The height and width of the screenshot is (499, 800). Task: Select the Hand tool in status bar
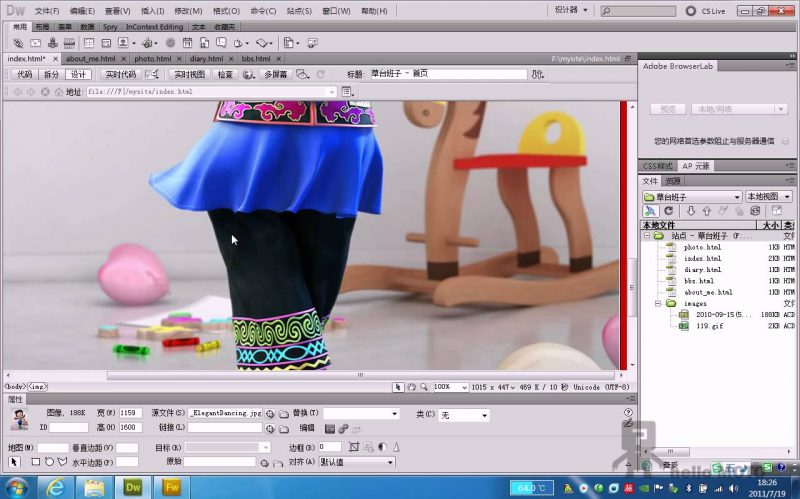click(412, 387)
